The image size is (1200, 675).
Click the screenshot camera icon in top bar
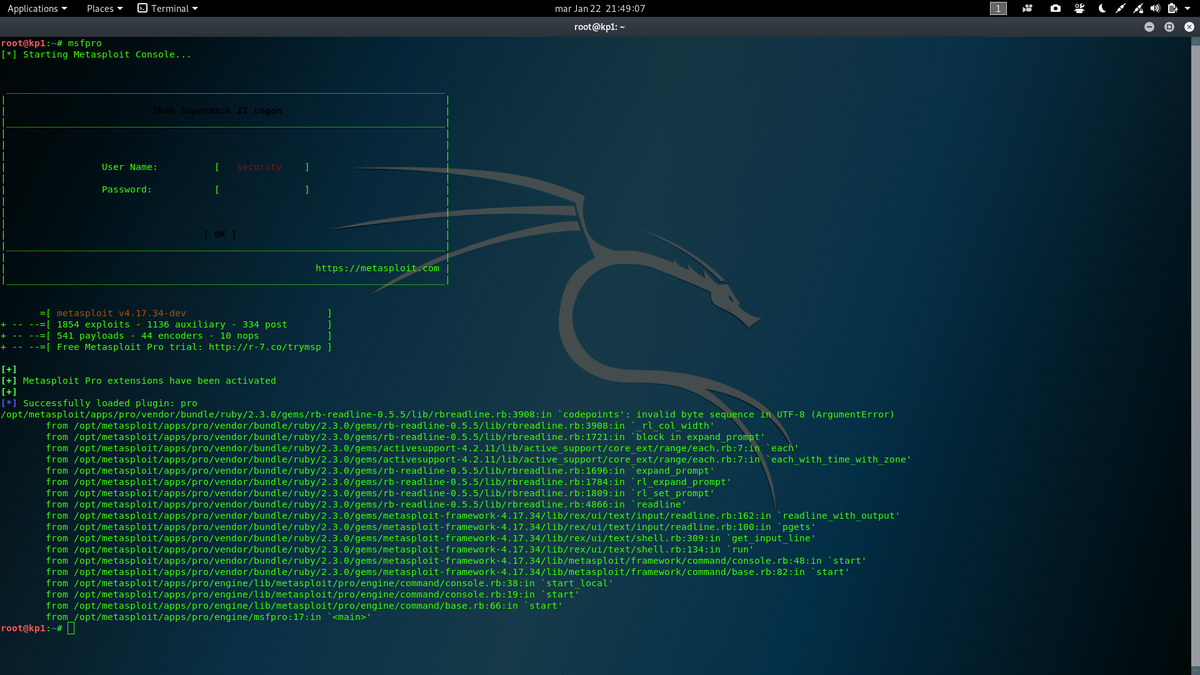point(1055,8)
